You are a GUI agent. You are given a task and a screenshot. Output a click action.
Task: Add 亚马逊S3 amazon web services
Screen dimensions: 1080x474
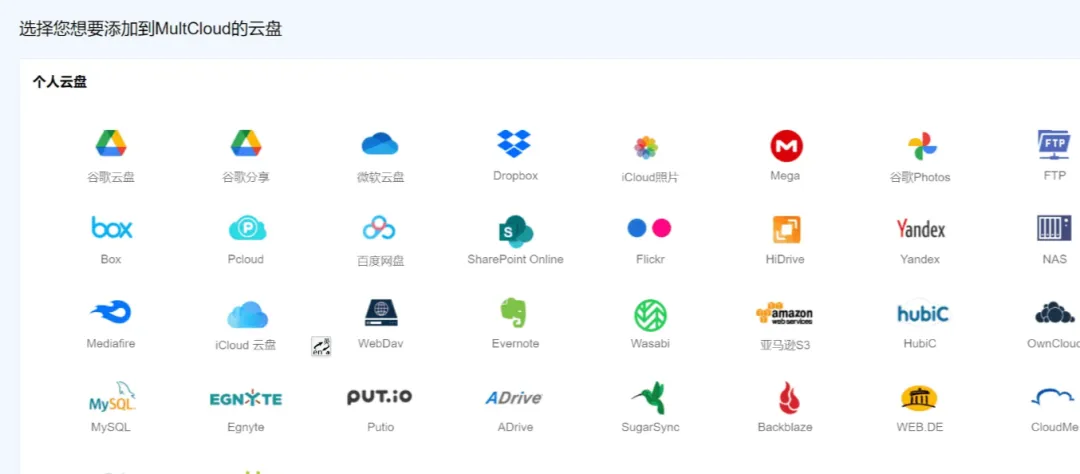pyautogui.click(x=784, y=313)
